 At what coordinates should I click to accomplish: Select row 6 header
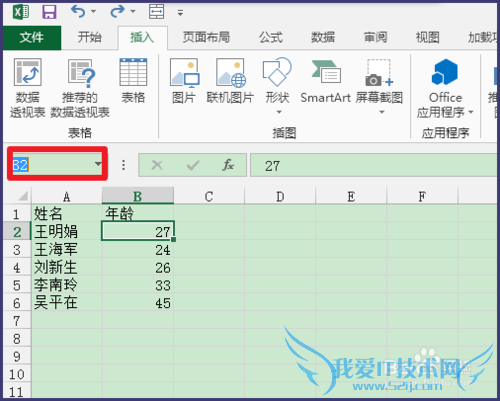pos(17,302)
